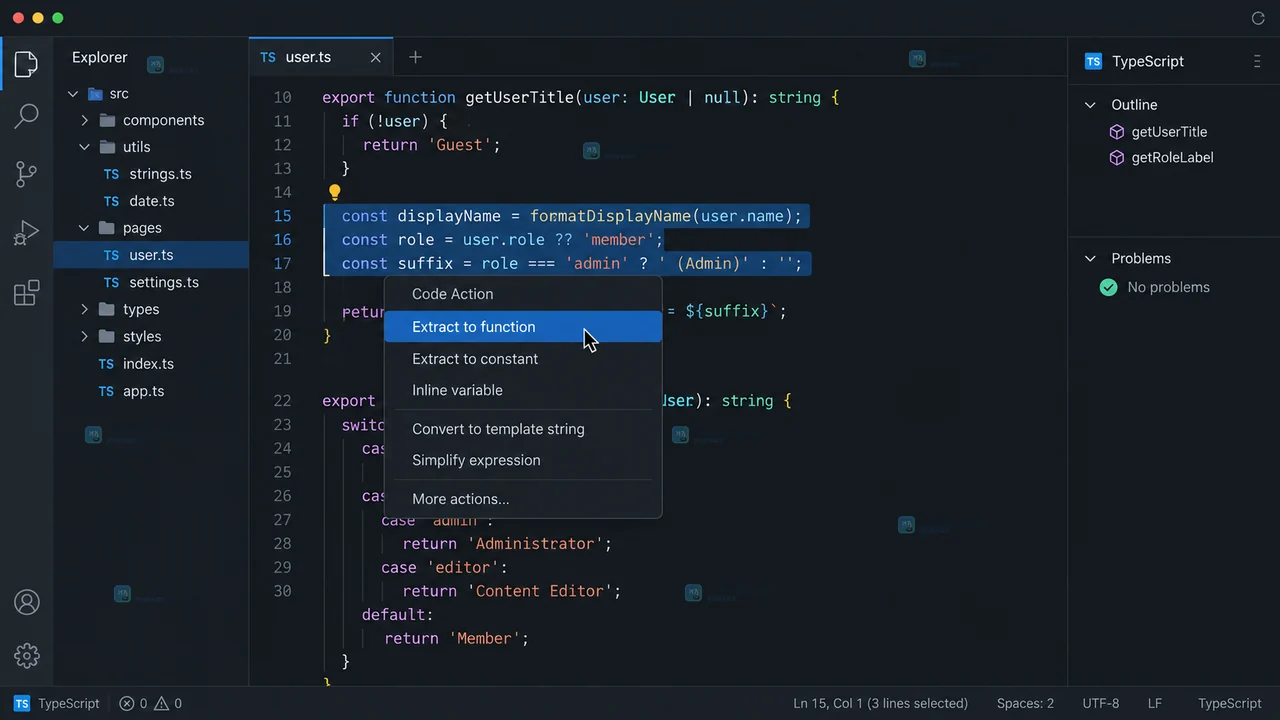The width and height of the screenshot is (1280, 720).
Task: Click the errors count icon in status bar
Action: (127, 703)
